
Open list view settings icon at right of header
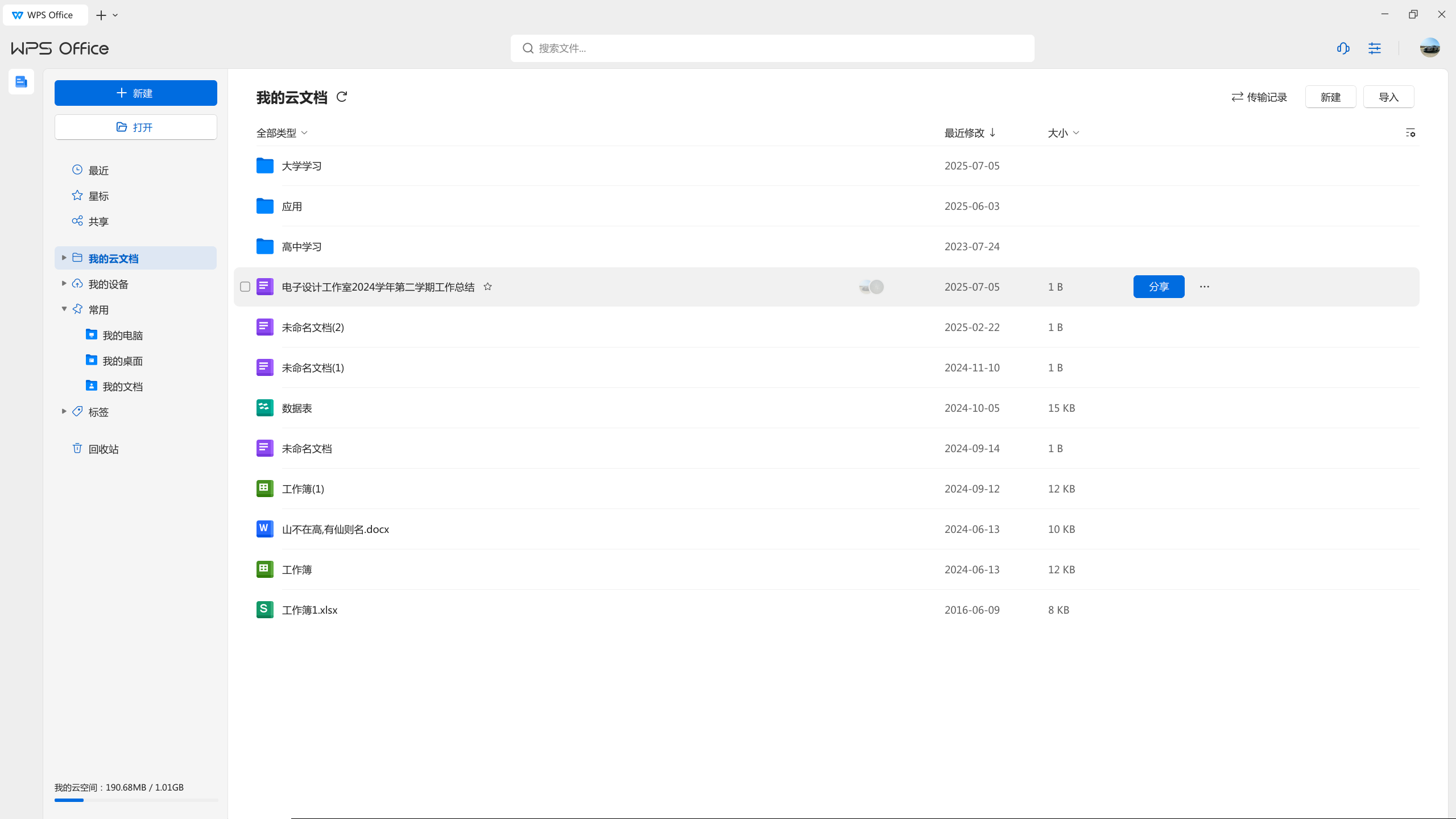coord(1410,133)
